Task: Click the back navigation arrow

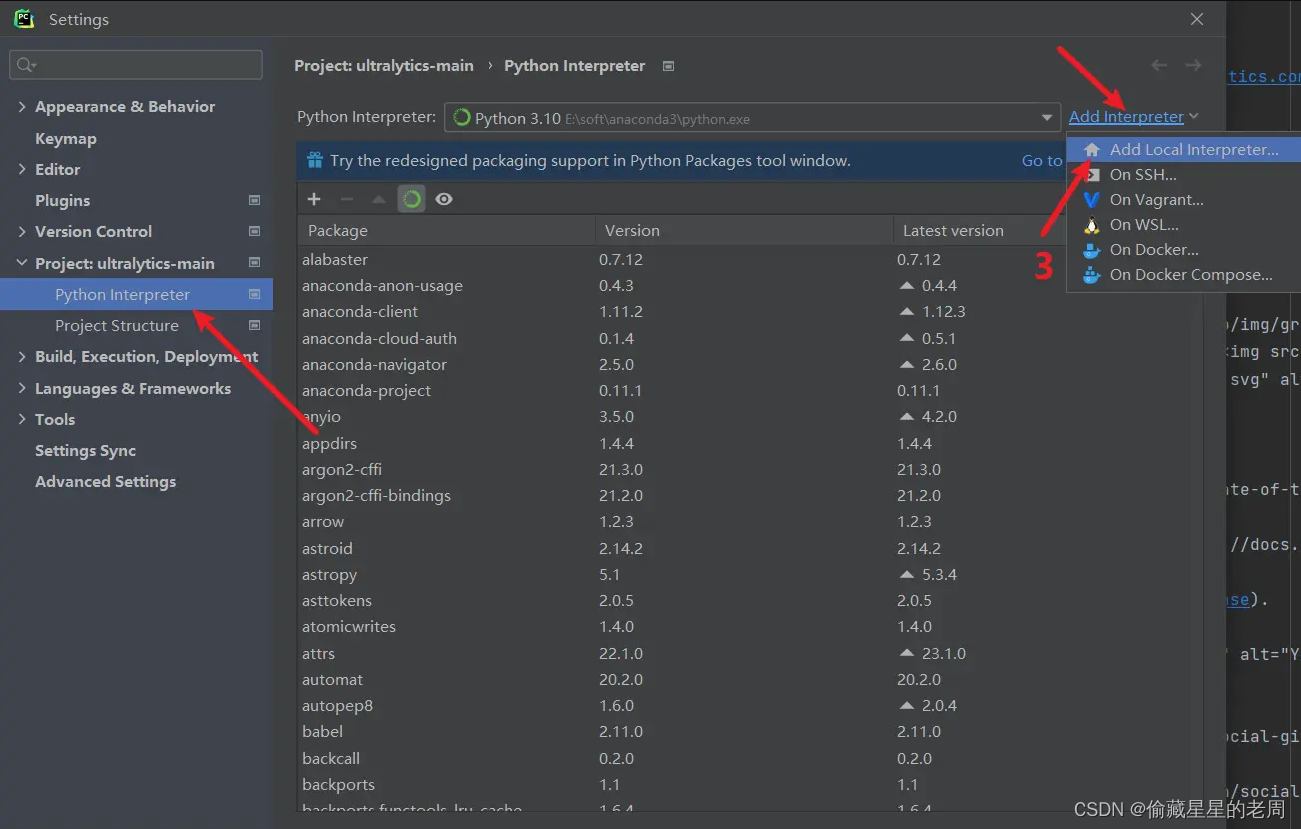Action: coord(1159,65)
